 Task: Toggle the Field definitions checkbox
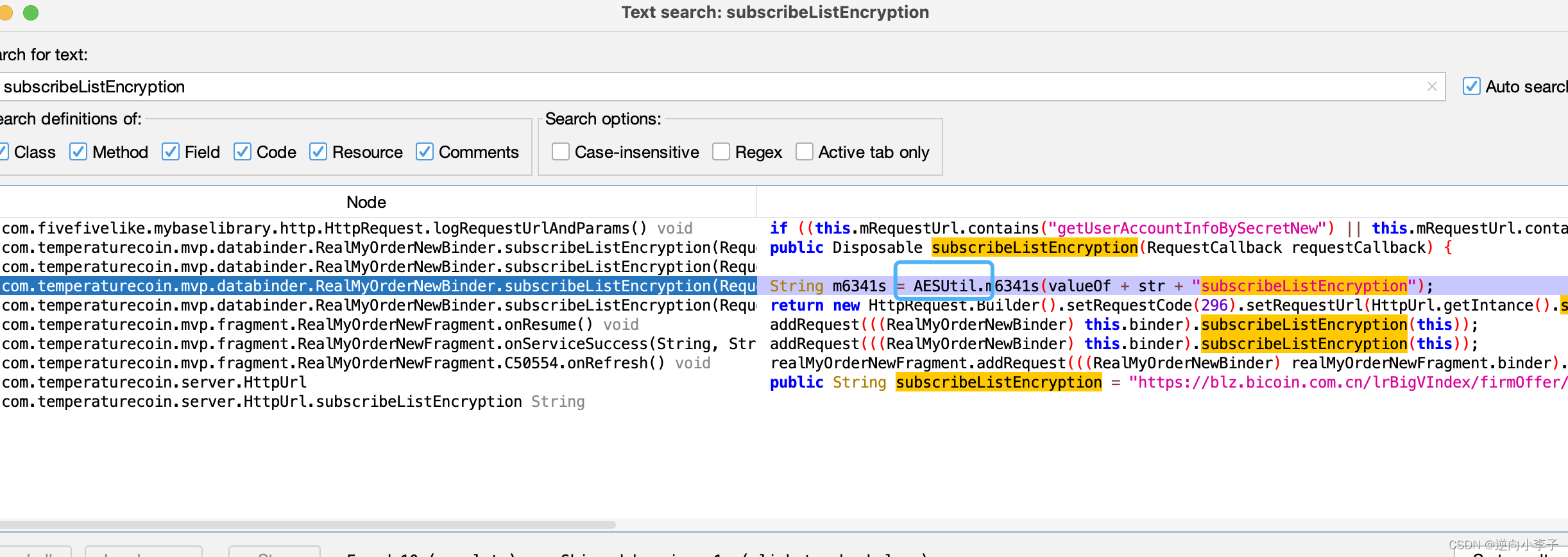click(x=171, y=152)
